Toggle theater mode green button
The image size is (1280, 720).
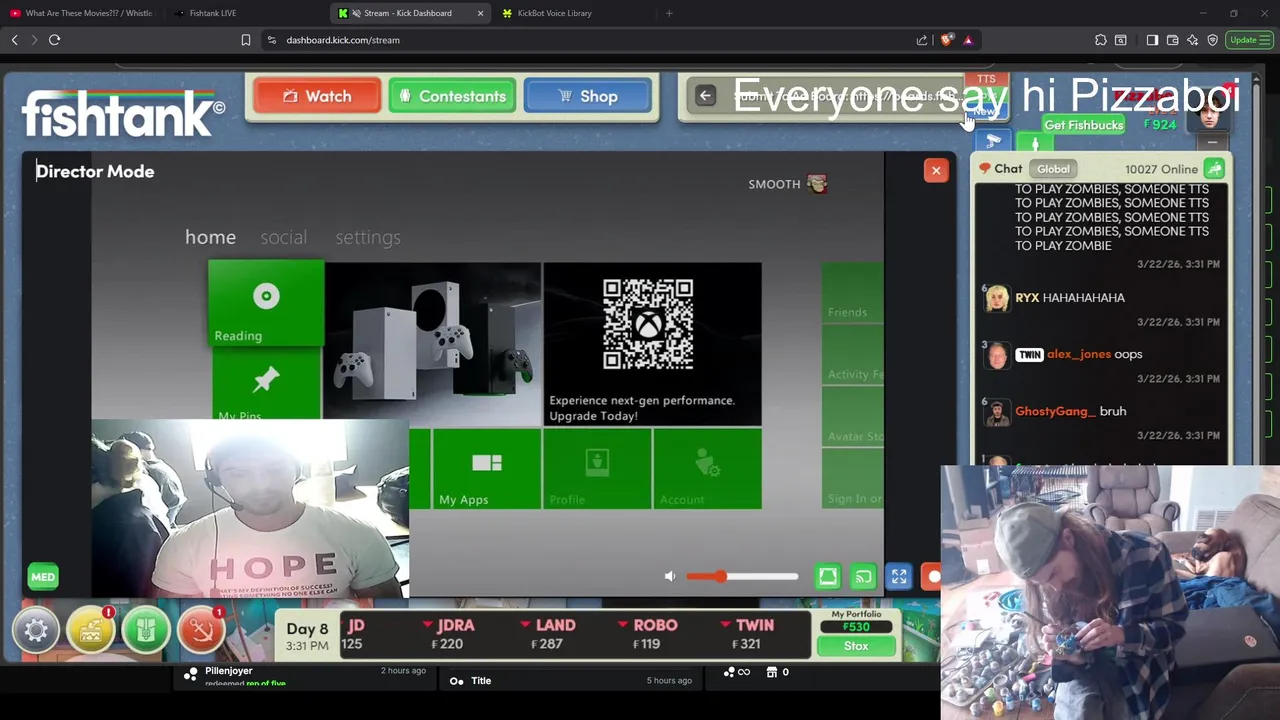click(x=828, y=577)
